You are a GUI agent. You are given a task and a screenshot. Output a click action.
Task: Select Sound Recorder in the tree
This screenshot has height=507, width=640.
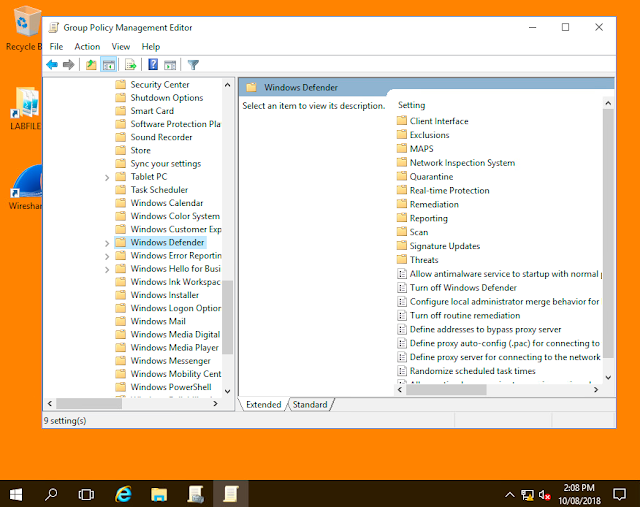161,137
